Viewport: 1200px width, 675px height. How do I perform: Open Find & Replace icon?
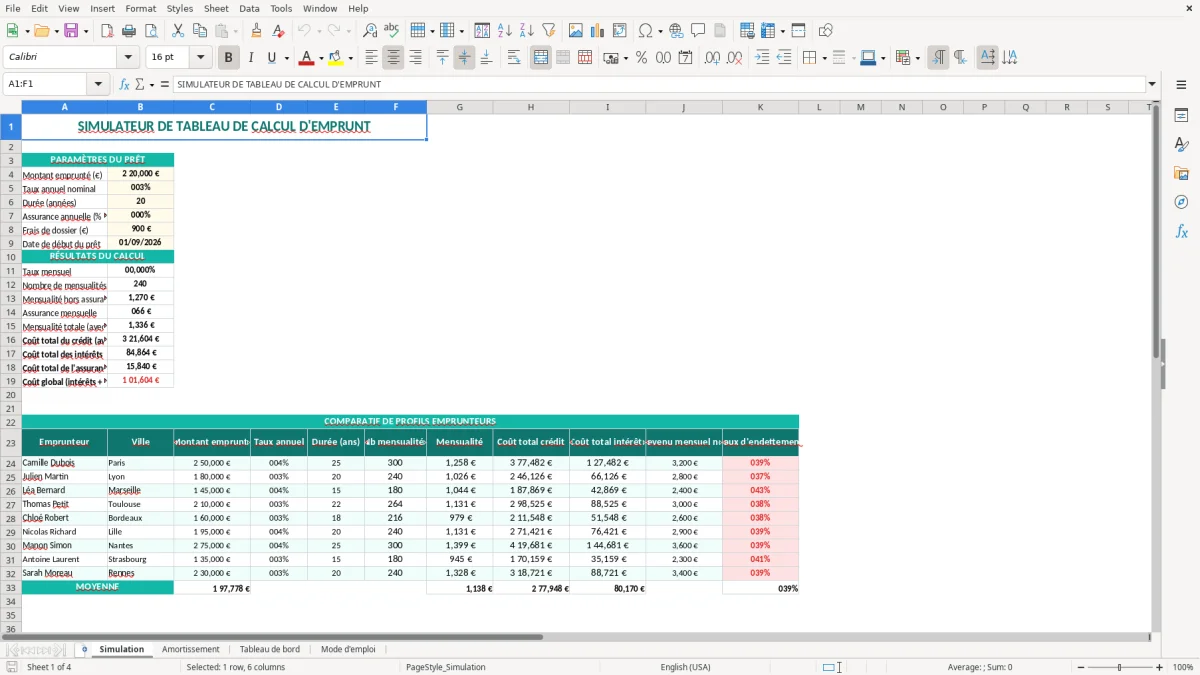point(370,31)
